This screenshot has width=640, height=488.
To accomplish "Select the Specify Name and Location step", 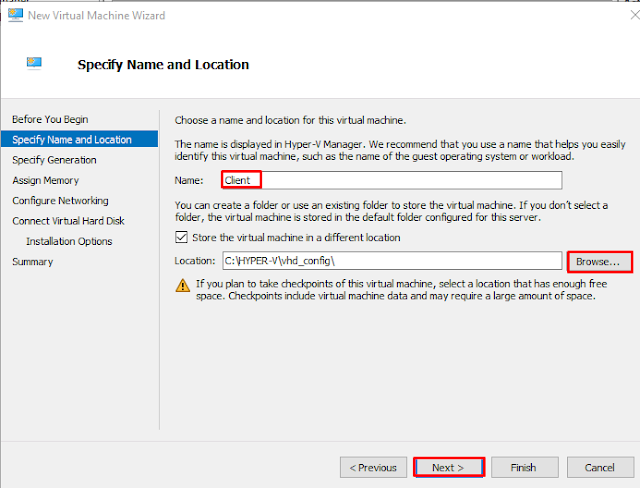I will pos(80,139).
